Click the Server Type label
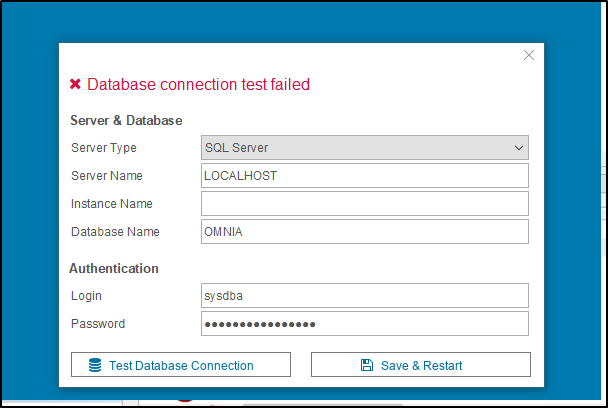 click(x=104, y=148)
